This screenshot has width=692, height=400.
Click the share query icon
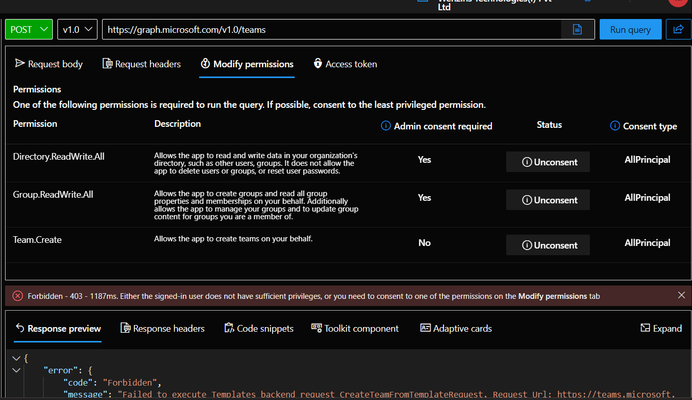coord(678,30)
